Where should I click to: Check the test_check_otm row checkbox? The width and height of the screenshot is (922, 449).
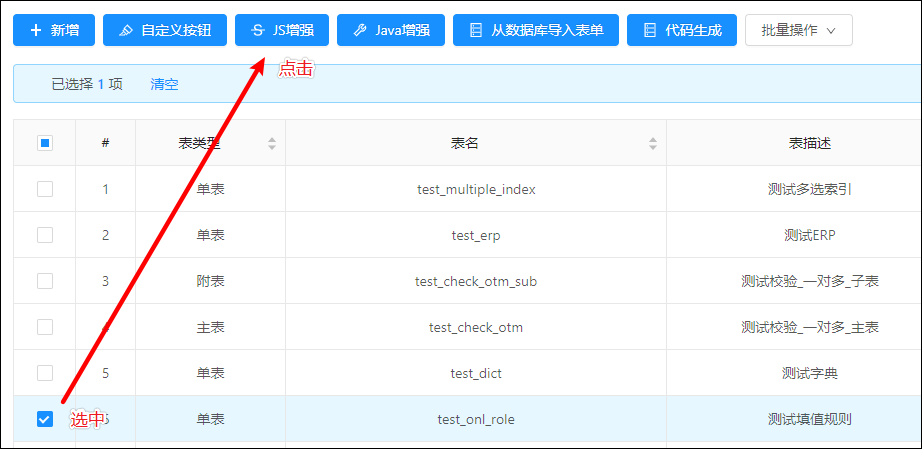45,327
